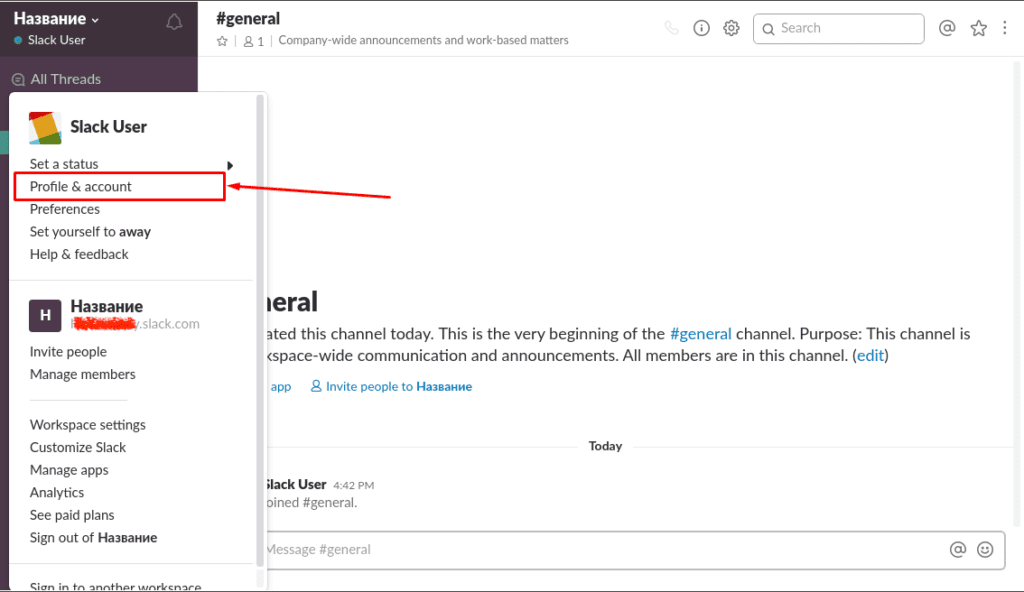Click the notifications bell icon

click(x=174, y=22)
